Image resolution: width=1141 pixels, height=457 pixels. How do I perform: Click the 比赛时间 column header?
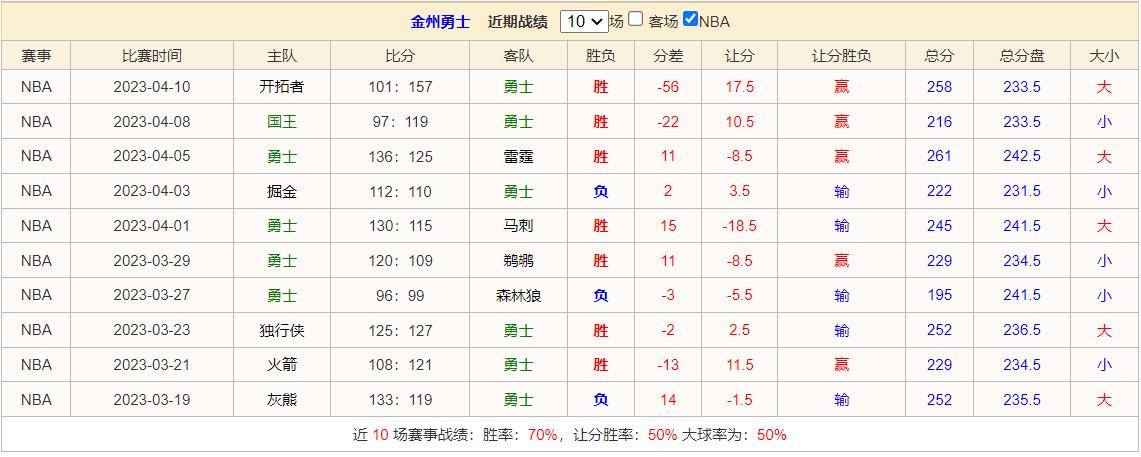[x=152, y=55]
